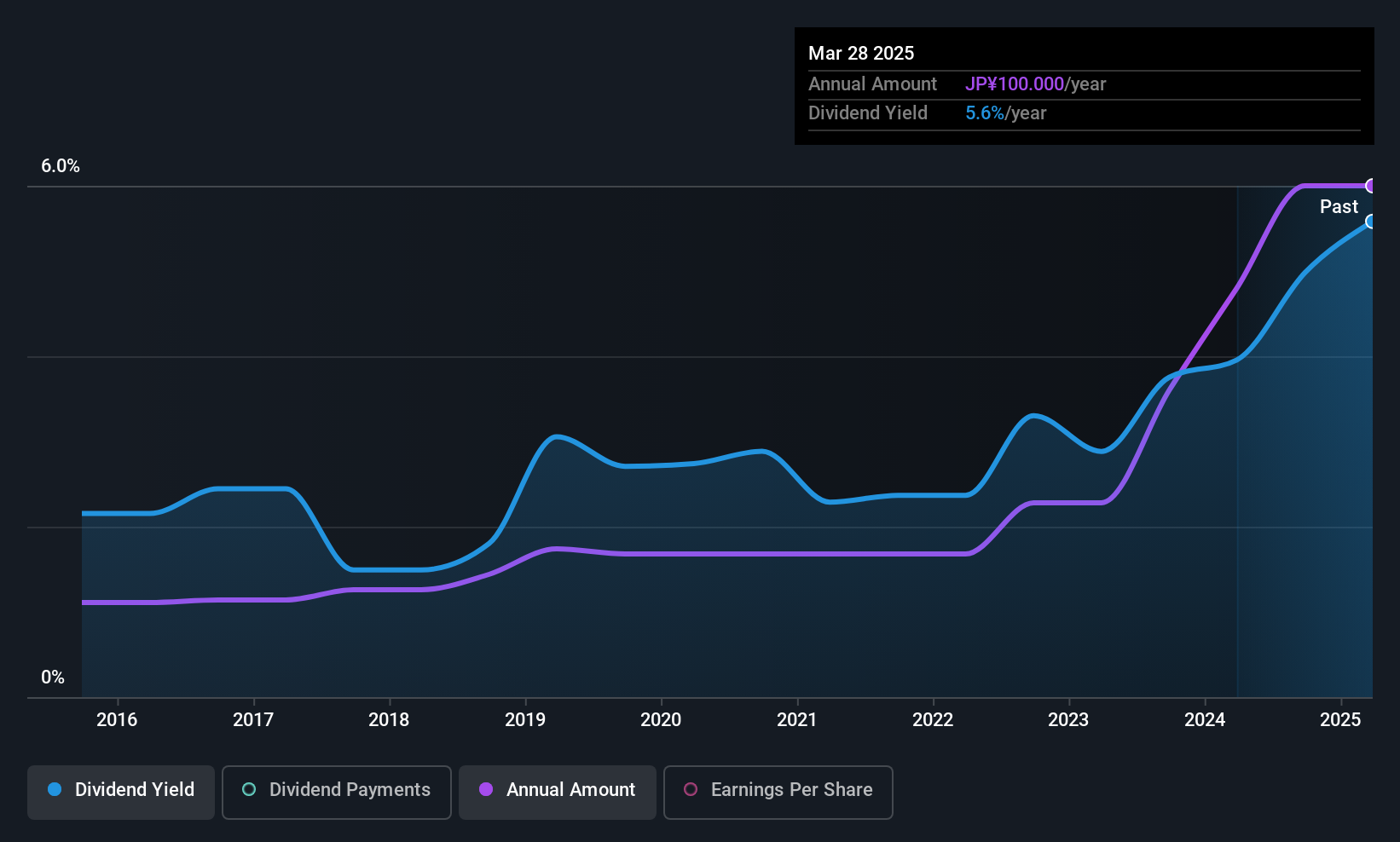The width and height of the screenshot is (1400, 842).
Task: Click the teal Dividend Payments legend circle
Action: pyautogui.click(x=249, y=790)
